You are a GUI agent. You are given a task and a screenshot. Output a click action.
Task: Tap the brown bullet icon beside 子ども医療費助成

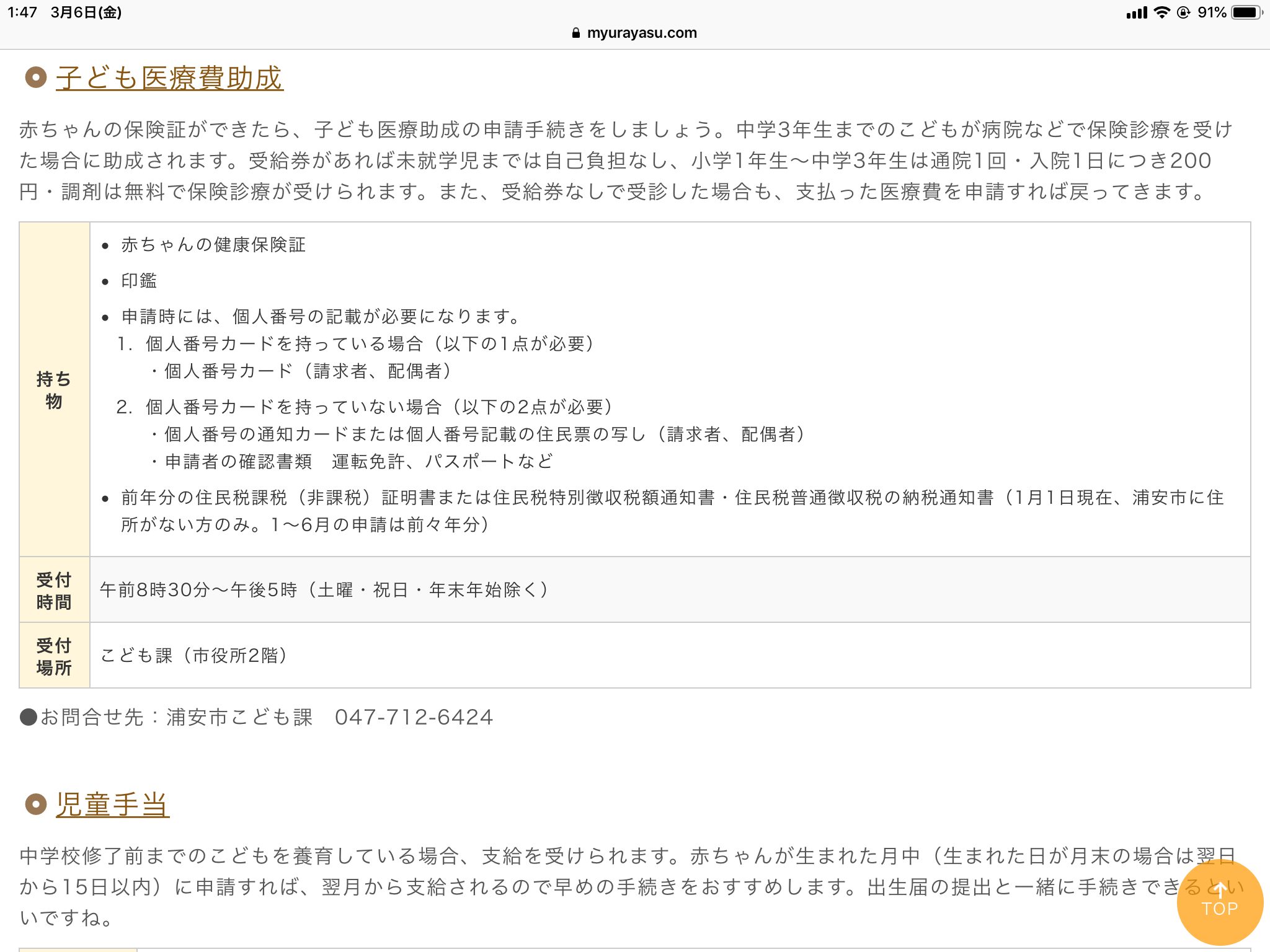(35, 78)
